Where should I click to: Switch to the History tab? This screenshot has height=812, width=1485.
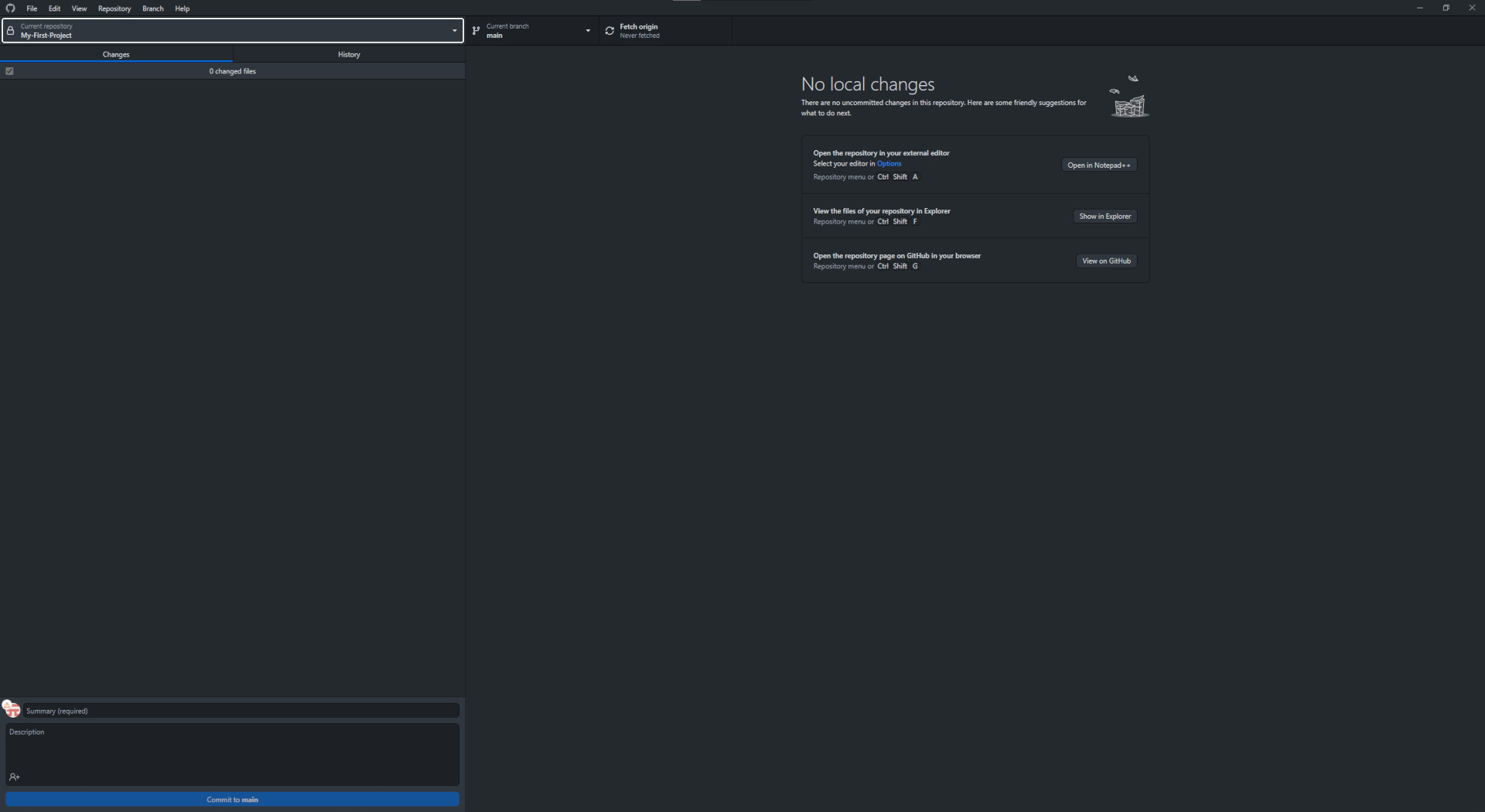pyautogui.click(x=349, y=54)
